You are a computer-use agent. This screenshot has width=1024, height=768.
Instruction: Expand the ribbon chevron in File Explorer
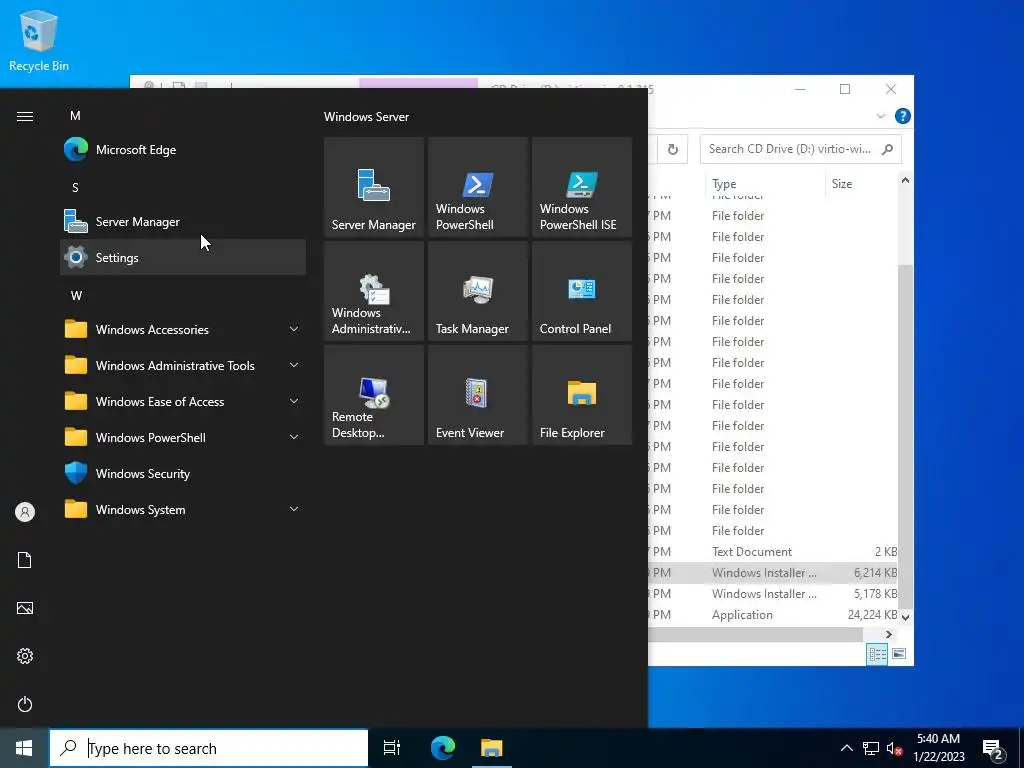pos(880,116)
